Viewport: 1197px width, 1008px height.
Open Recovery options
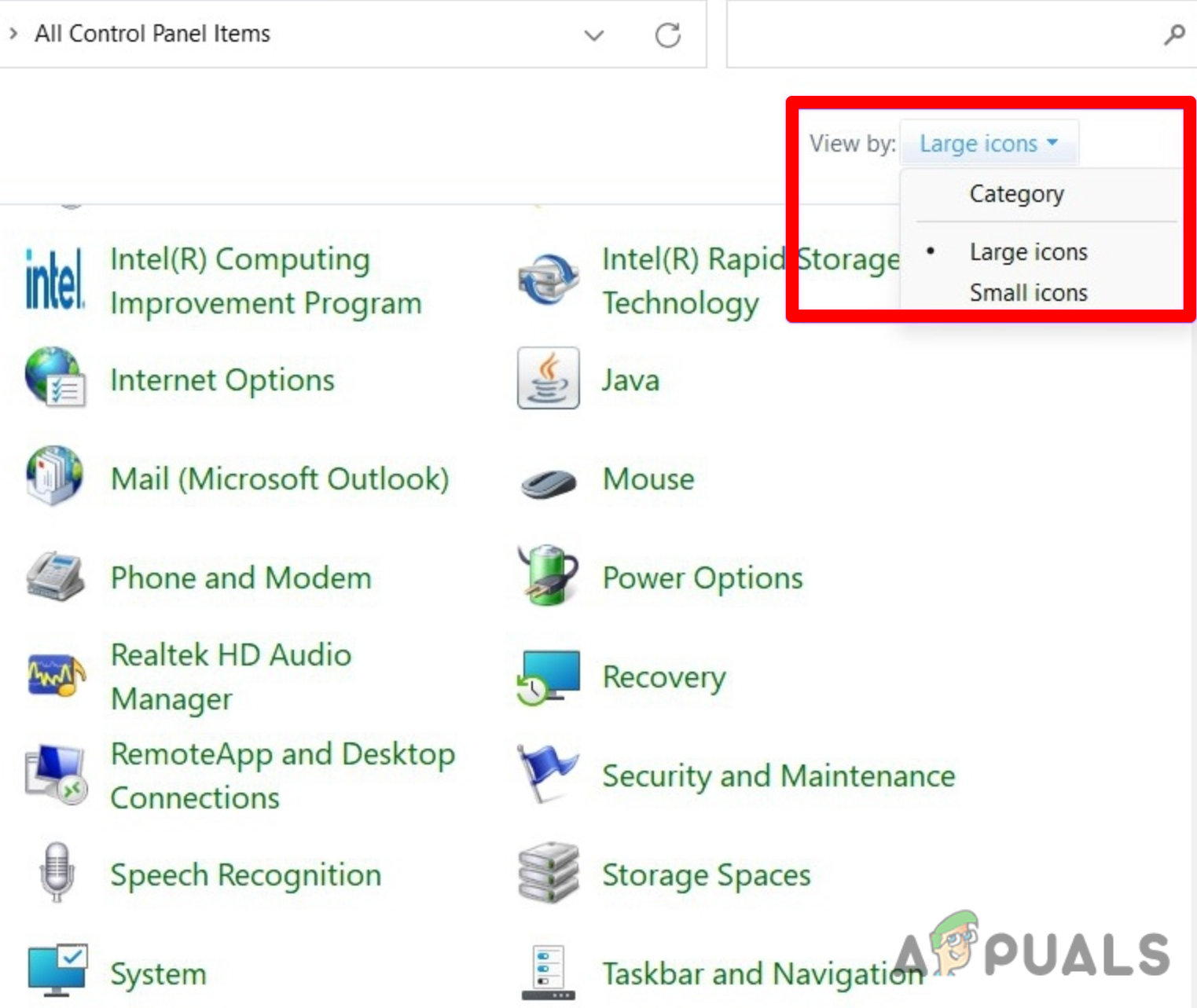664,676
